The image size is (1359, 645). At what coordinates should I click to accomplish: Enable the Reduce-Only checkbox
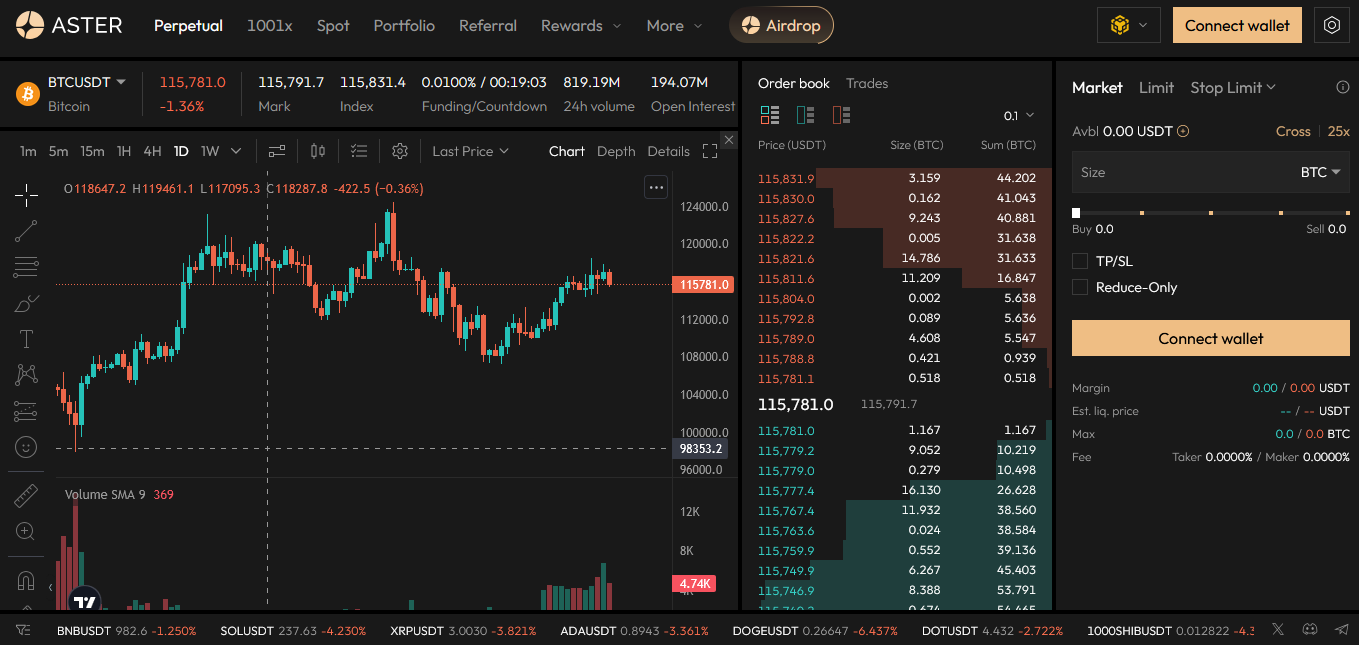pos(1081,287)
